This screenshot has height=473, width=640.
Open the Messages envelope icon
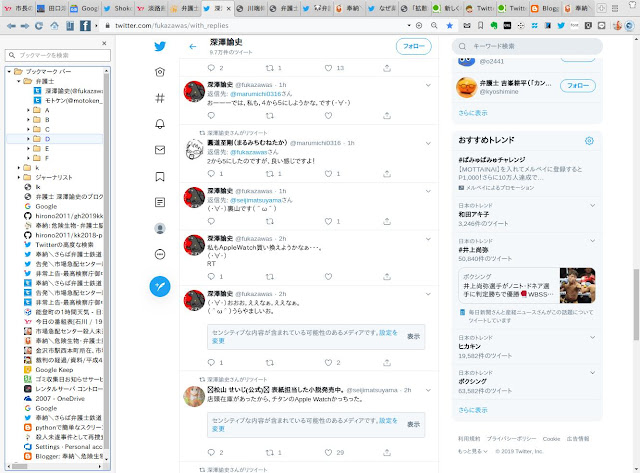160,150
